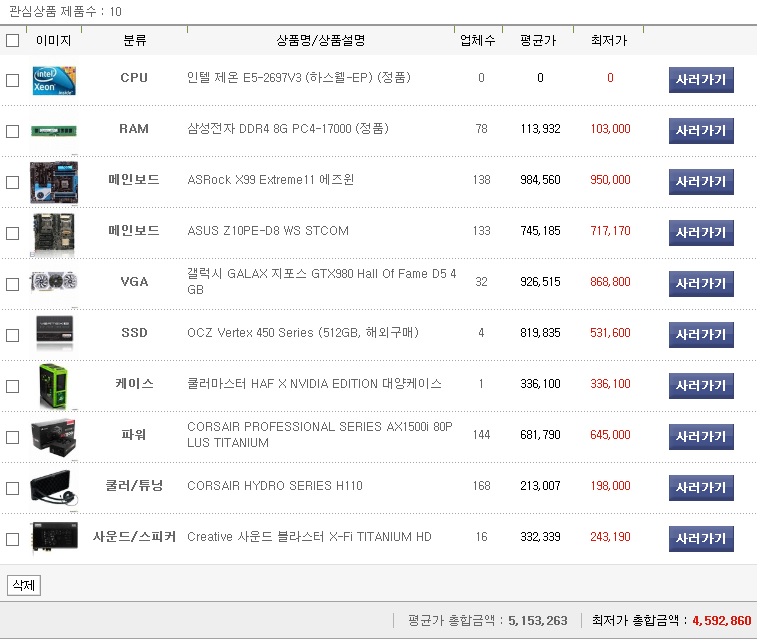This screenshot has height=644, width=762.
Task: Tick the checkbox for the CPU row
Action: pos(13,80)
